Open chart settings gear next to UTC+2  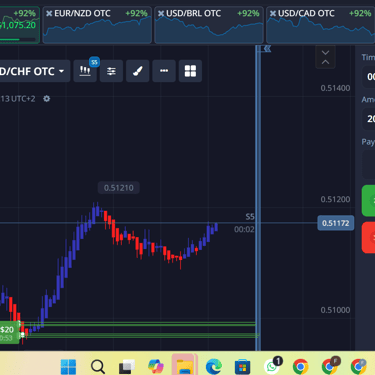[x=47, y=99]
